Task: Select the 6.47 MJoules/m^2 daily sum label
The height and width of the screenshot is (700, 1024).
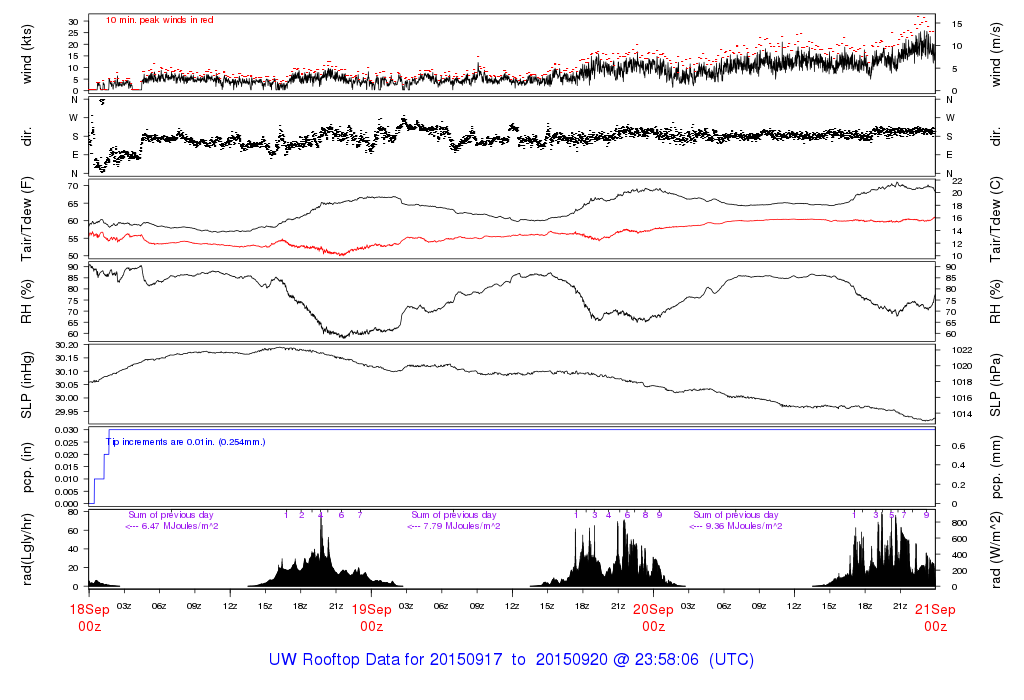Action: (172, 526)
